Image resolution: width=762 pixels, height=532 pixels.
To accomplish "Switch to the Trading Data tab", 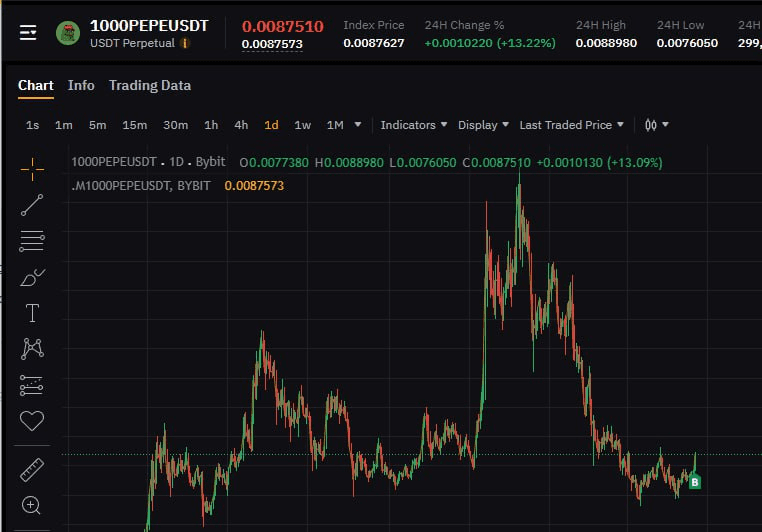I will [x=150, y=85].
